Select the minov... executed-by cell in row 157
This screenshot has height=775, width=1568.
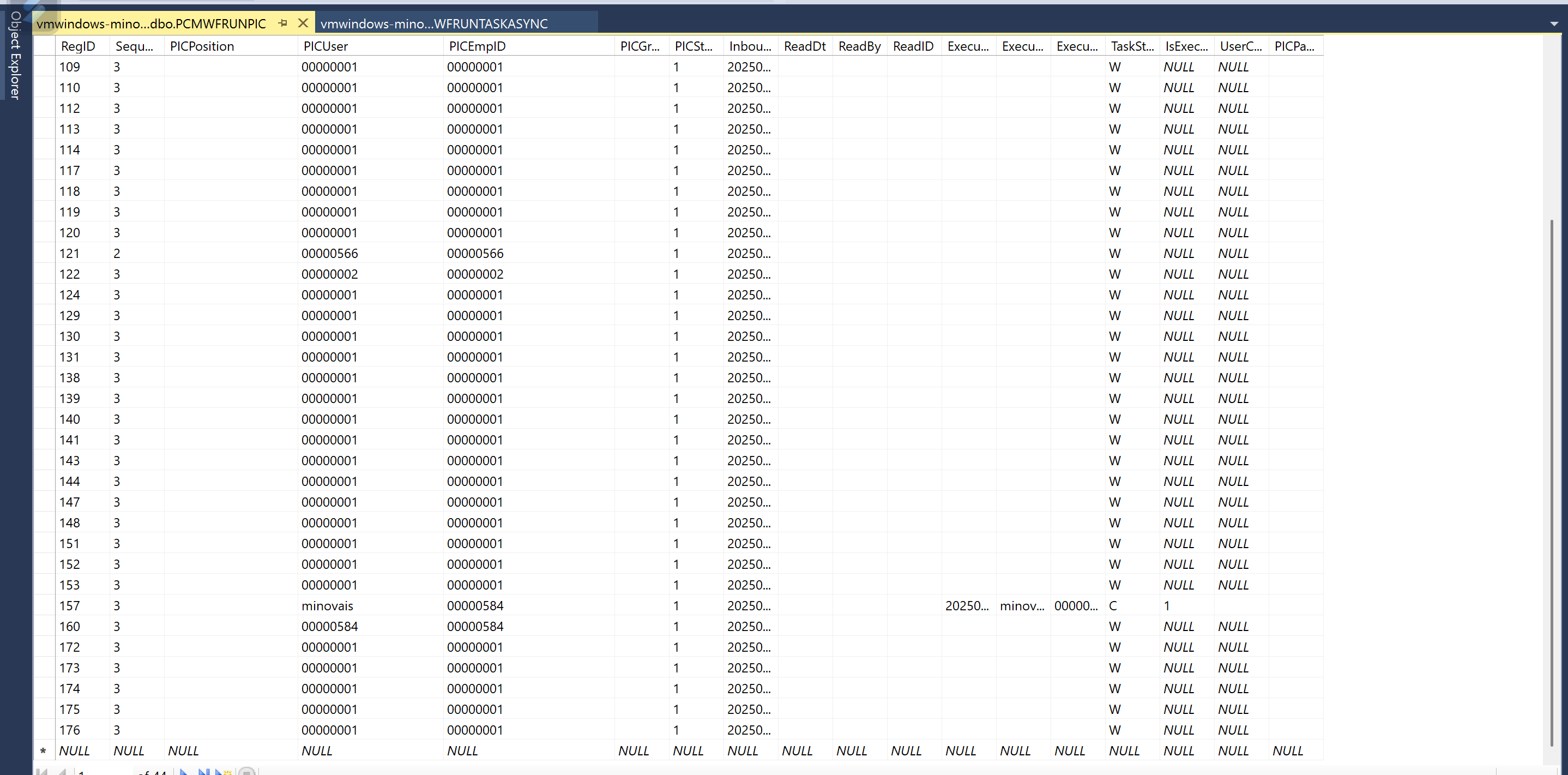[1023, 606]
